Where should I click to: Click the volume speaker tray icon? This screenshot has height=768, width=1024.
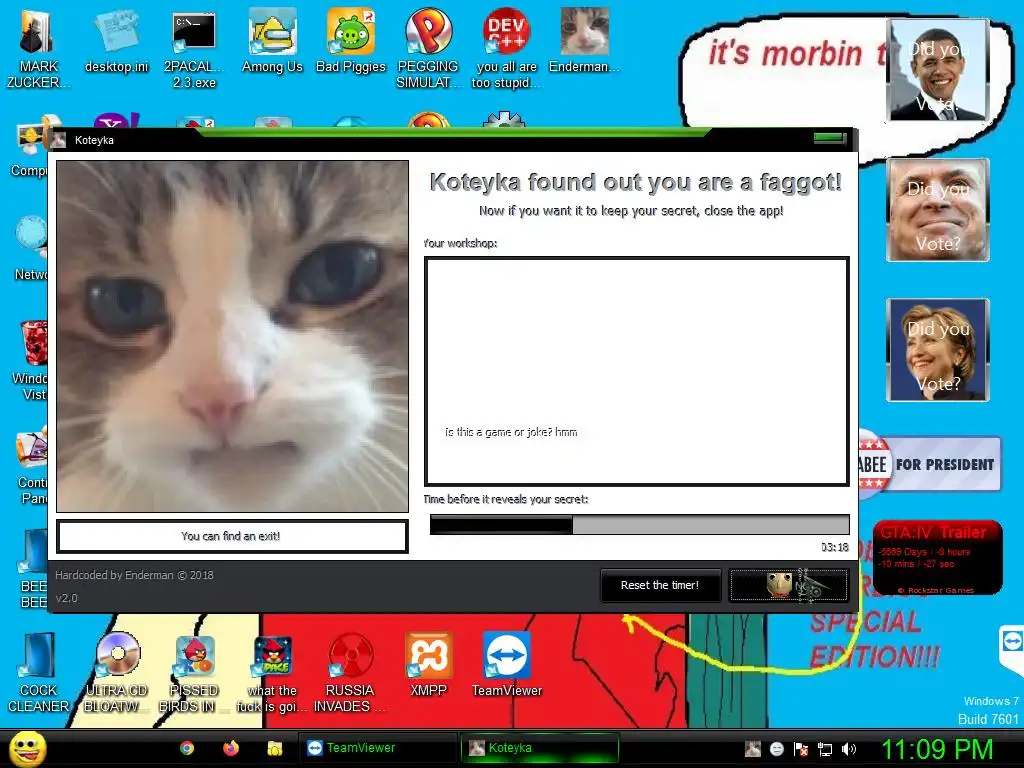click(x=848, y=749)
